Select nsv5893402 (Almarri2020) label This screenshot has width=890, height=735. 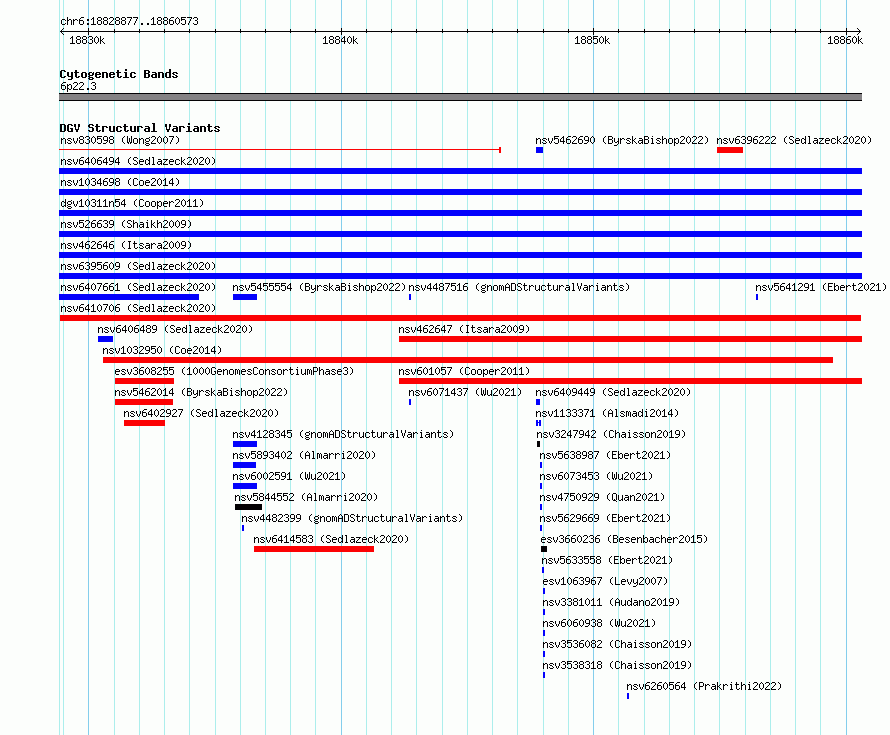(304, 455)
